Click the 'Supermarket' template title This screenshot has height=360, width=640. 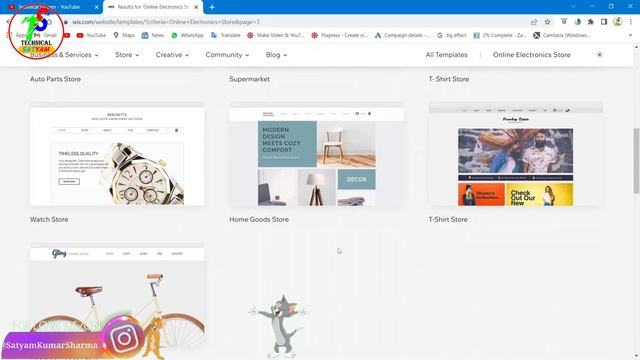pos(249,79)
